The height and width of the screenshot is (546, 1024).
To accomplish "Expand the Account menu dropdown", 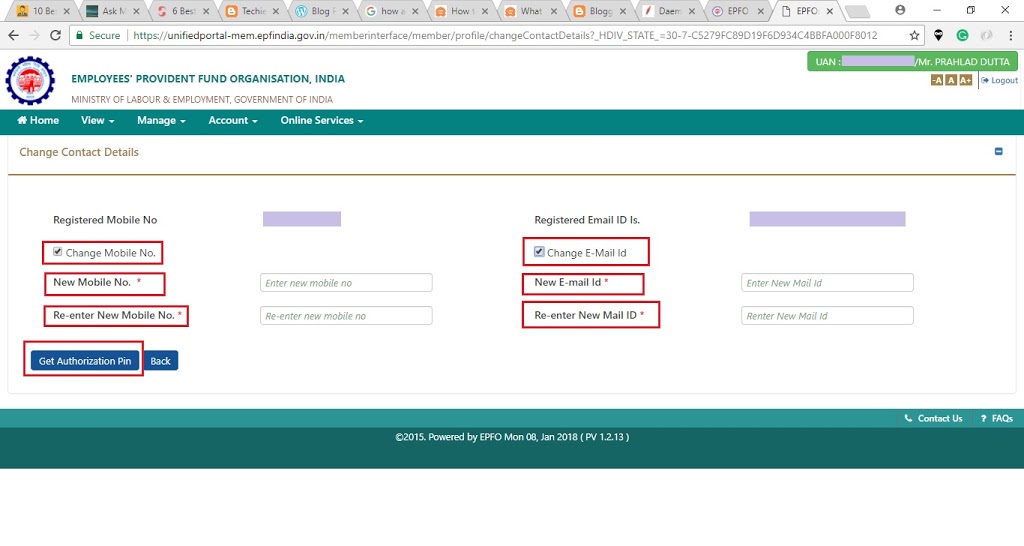I will click(232, 120).
